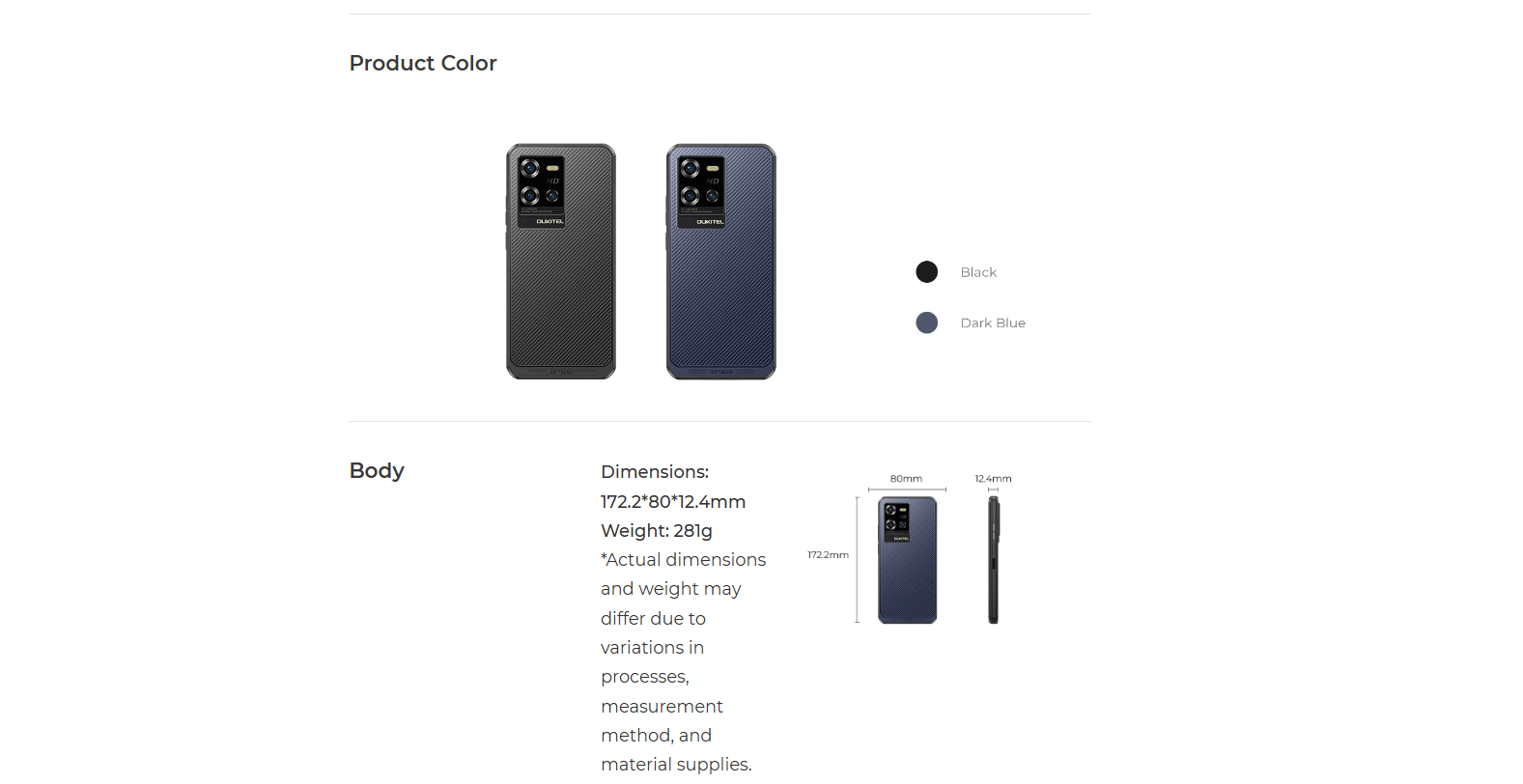This screenshot has height=784, width=1523.
Task: Select the Black color swatch circle
Action: (x=927, y=272)
